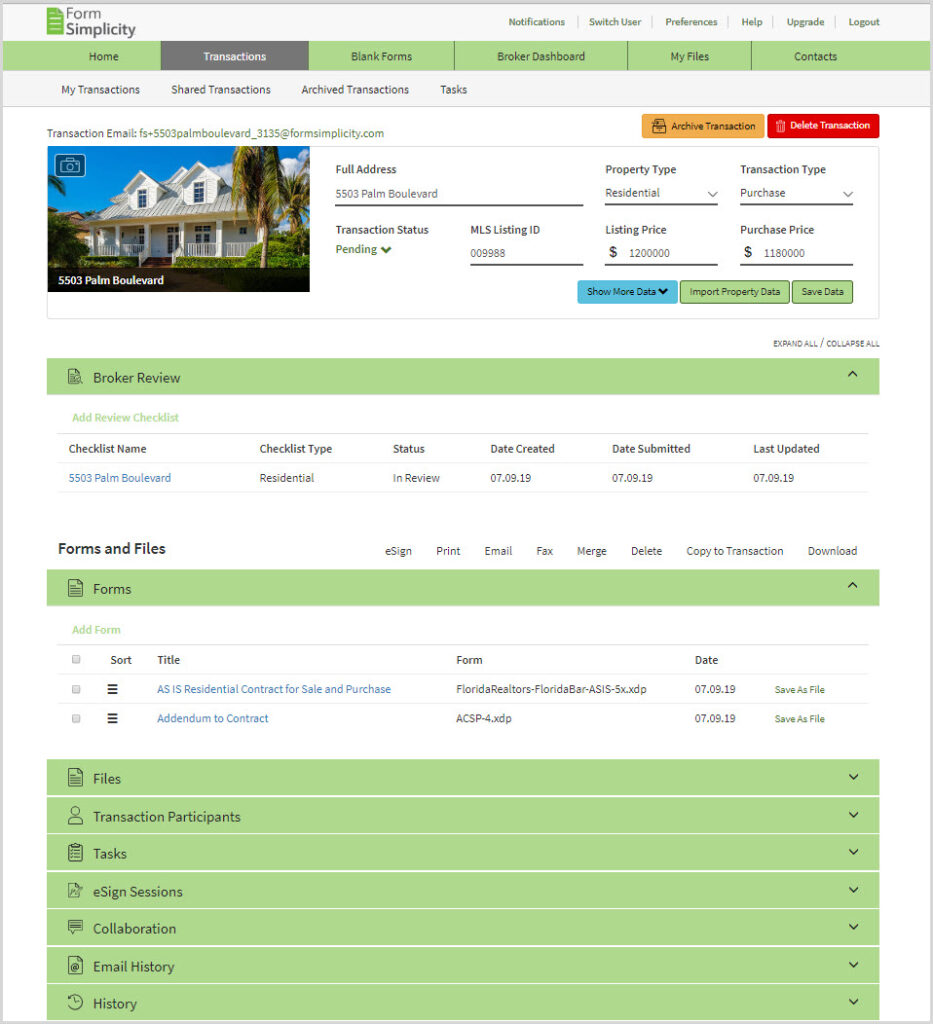
Task: Click the MLS Listing ID field
Action: pyautogui.click(x=526, y=254)
